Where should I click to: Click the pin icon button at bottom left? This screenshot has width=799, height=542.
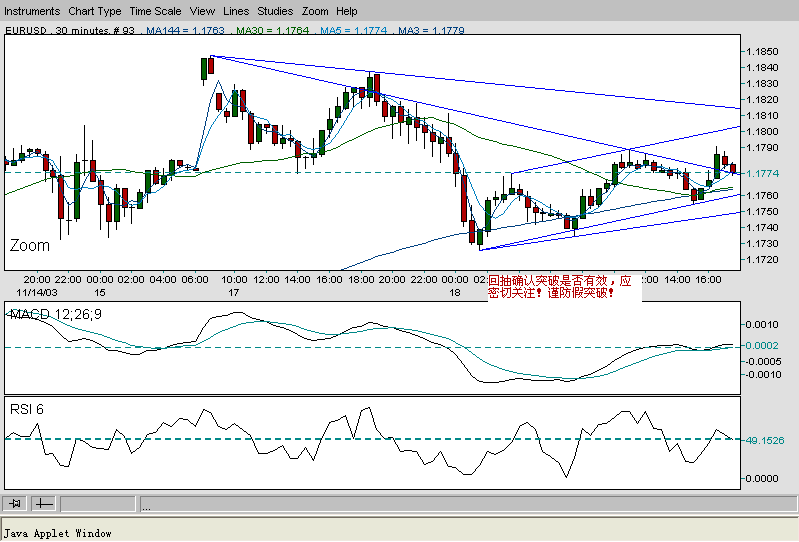[15, 504]
